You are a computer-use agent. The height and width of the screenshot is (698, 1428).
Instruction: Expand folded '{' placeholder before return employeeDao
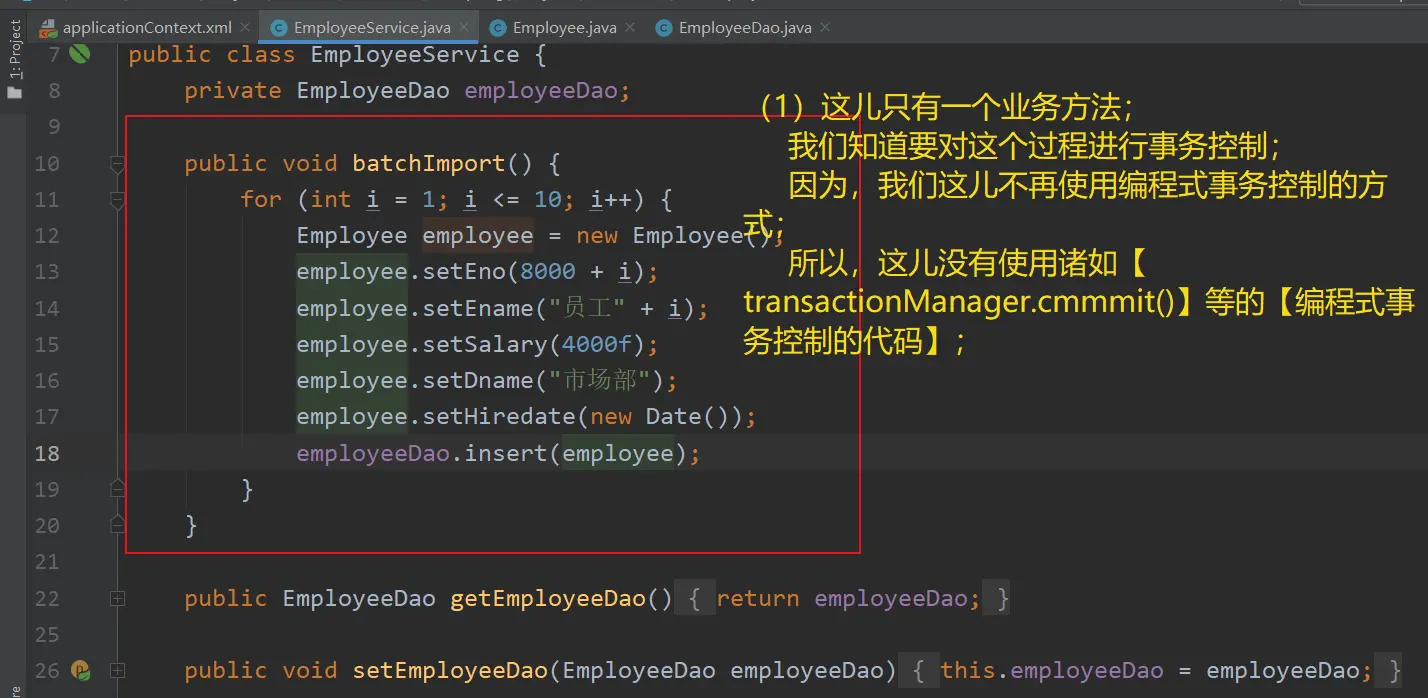coord(696,599)
